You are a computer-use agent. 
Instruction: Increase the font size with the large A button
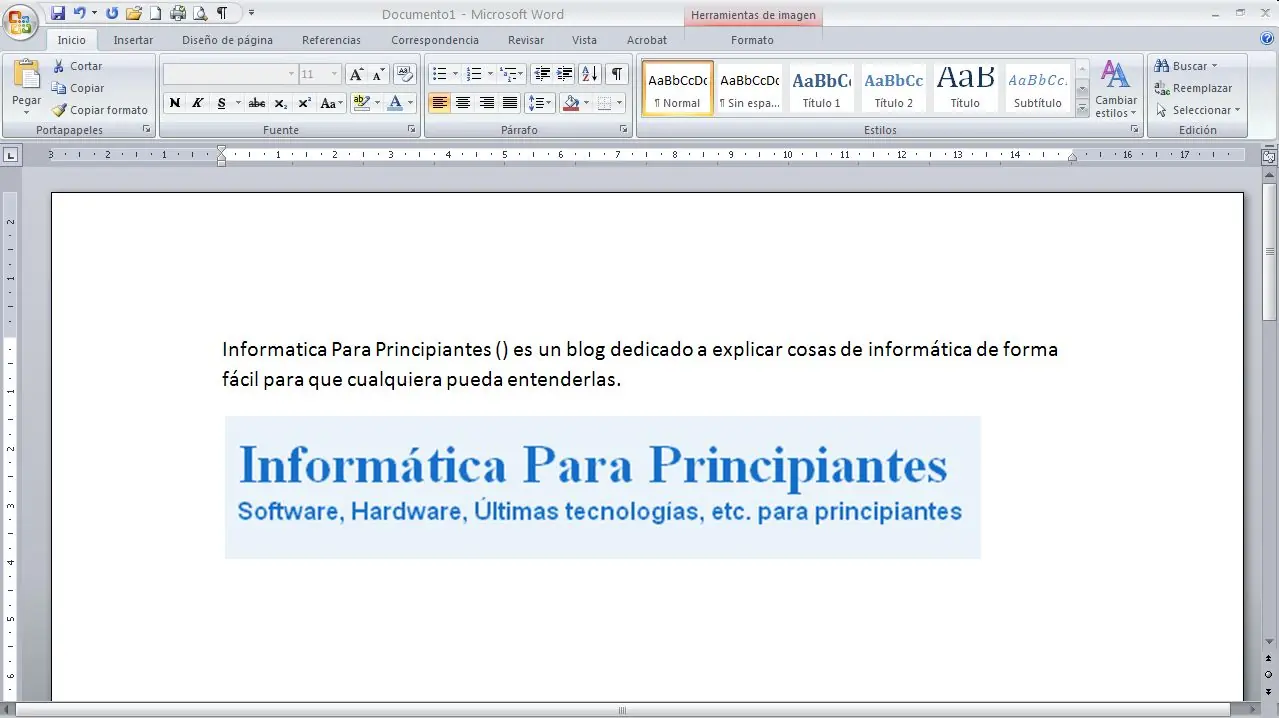click(x=356, y=74)
